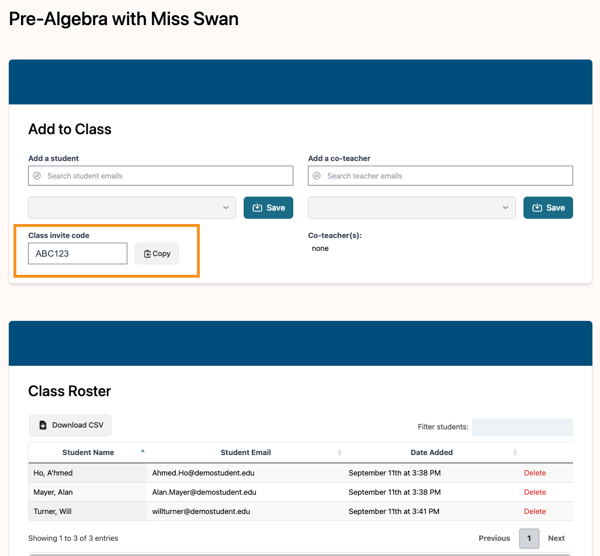The height and width of the screenshot is (556, 600).
Task: Click the search icon in student emails field
Action: pyautogui.click(x=37, y=176)
